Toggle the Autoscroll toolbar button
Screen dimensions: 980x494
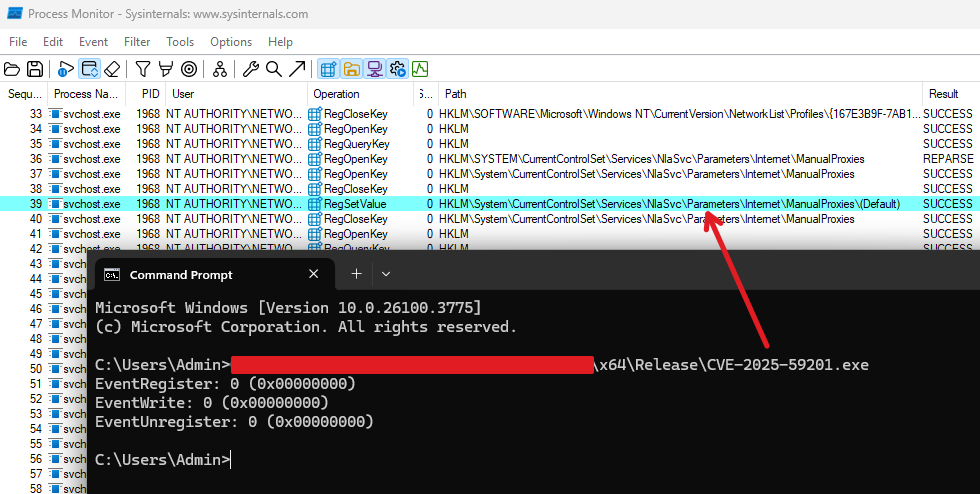pos(89,69)
